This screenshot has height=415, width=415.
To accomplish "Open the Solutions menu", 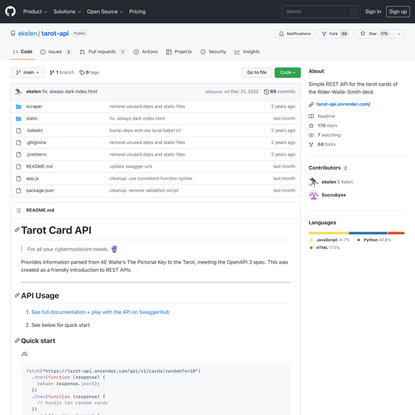I will [x=67, y=12].
